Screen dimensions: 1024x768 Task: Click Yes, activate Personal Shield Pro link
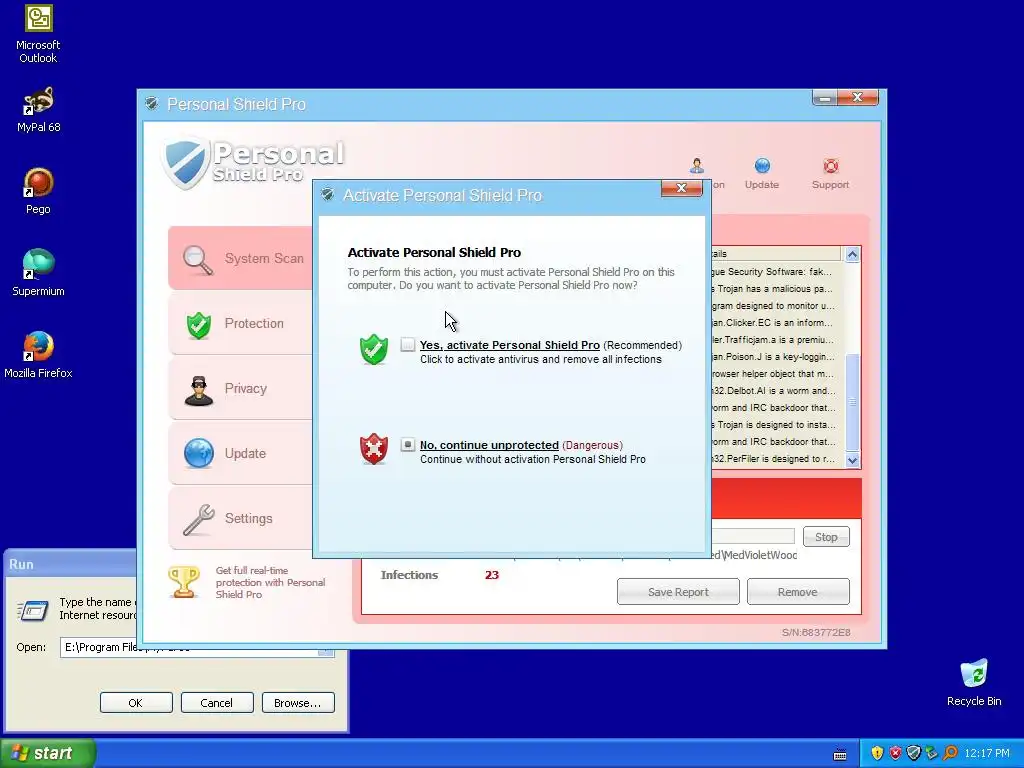click(x=509, y=345)
